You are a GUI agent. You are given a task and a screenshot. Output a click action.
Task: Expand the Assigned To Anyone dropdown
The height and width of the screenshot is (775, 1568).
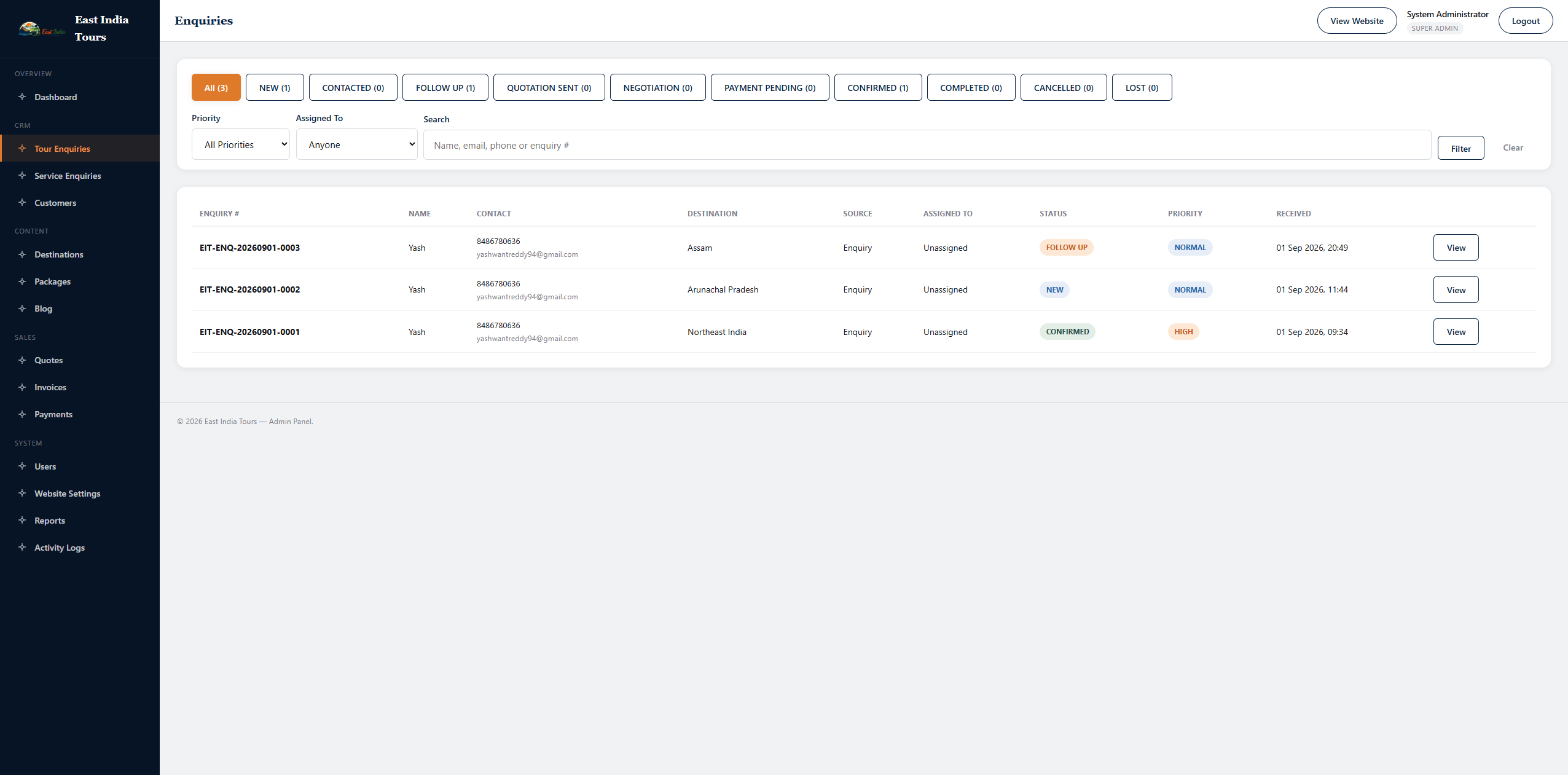click(356, 144)
